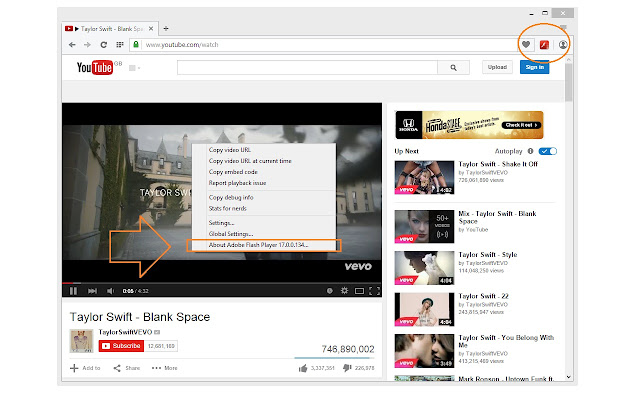The width and height of the screenshot is (640, 400).
Task: Reload the YouTube page
Action: click(104, 44)
